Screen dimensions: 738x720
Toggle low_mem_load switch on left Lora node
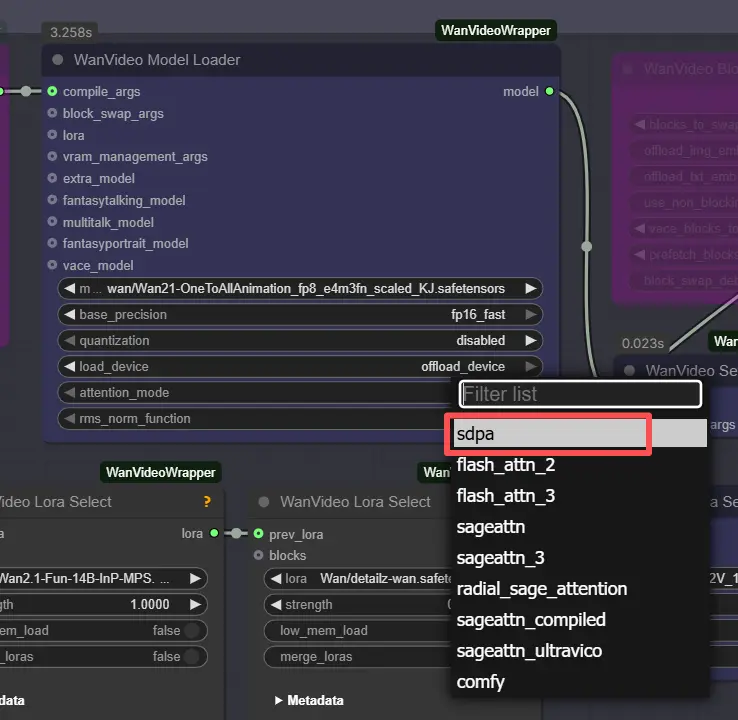coord(194,631)
